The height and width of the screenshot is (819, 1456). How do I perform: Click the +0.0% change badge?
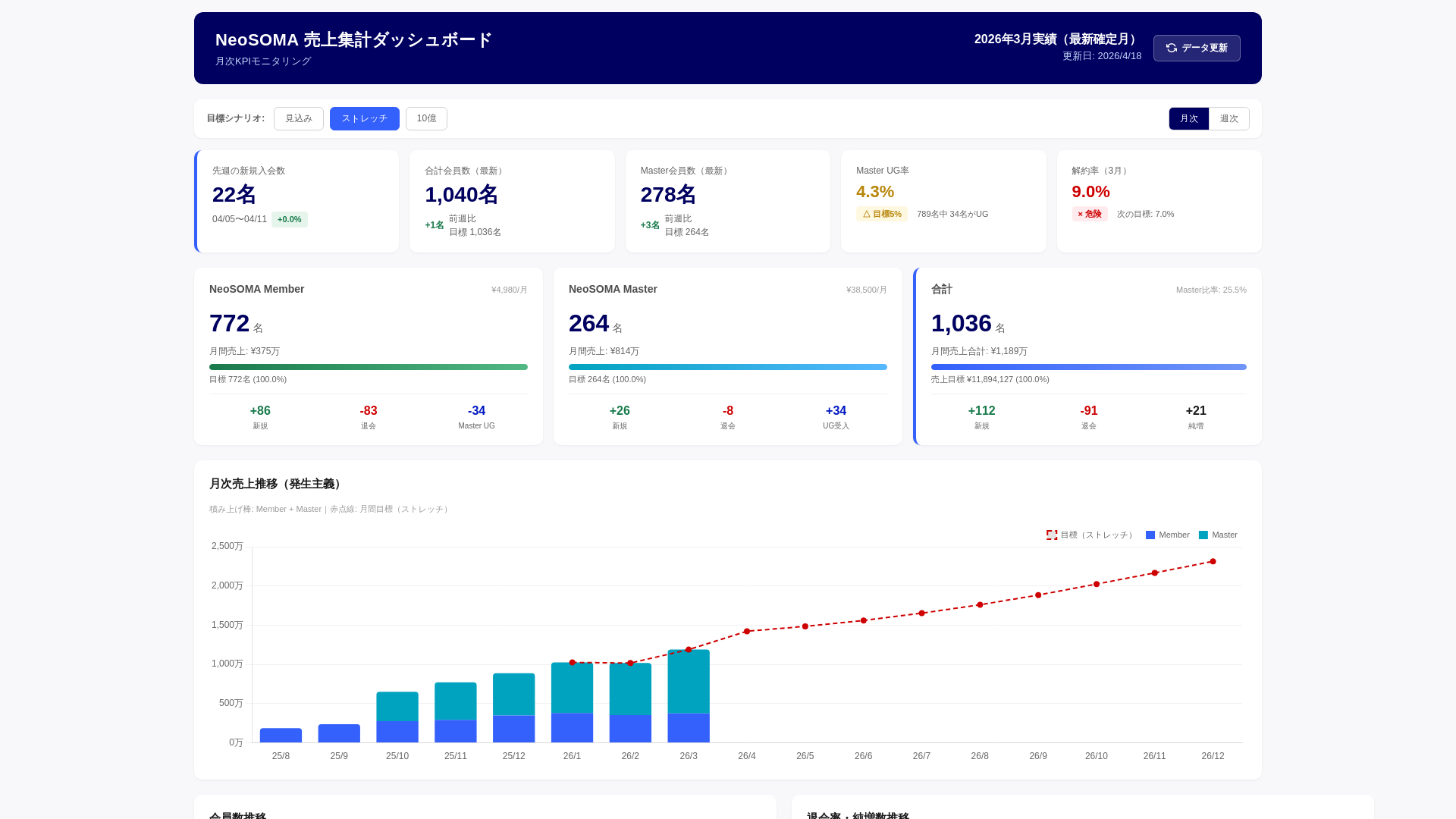coord(290,219)
